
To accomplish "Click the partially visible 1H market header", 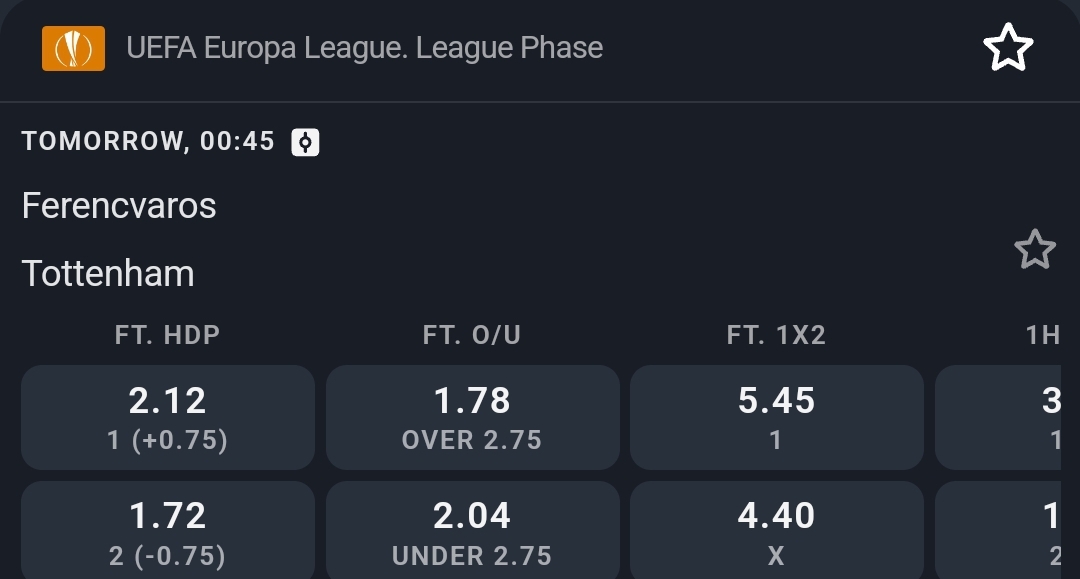I will (1043, 335).
